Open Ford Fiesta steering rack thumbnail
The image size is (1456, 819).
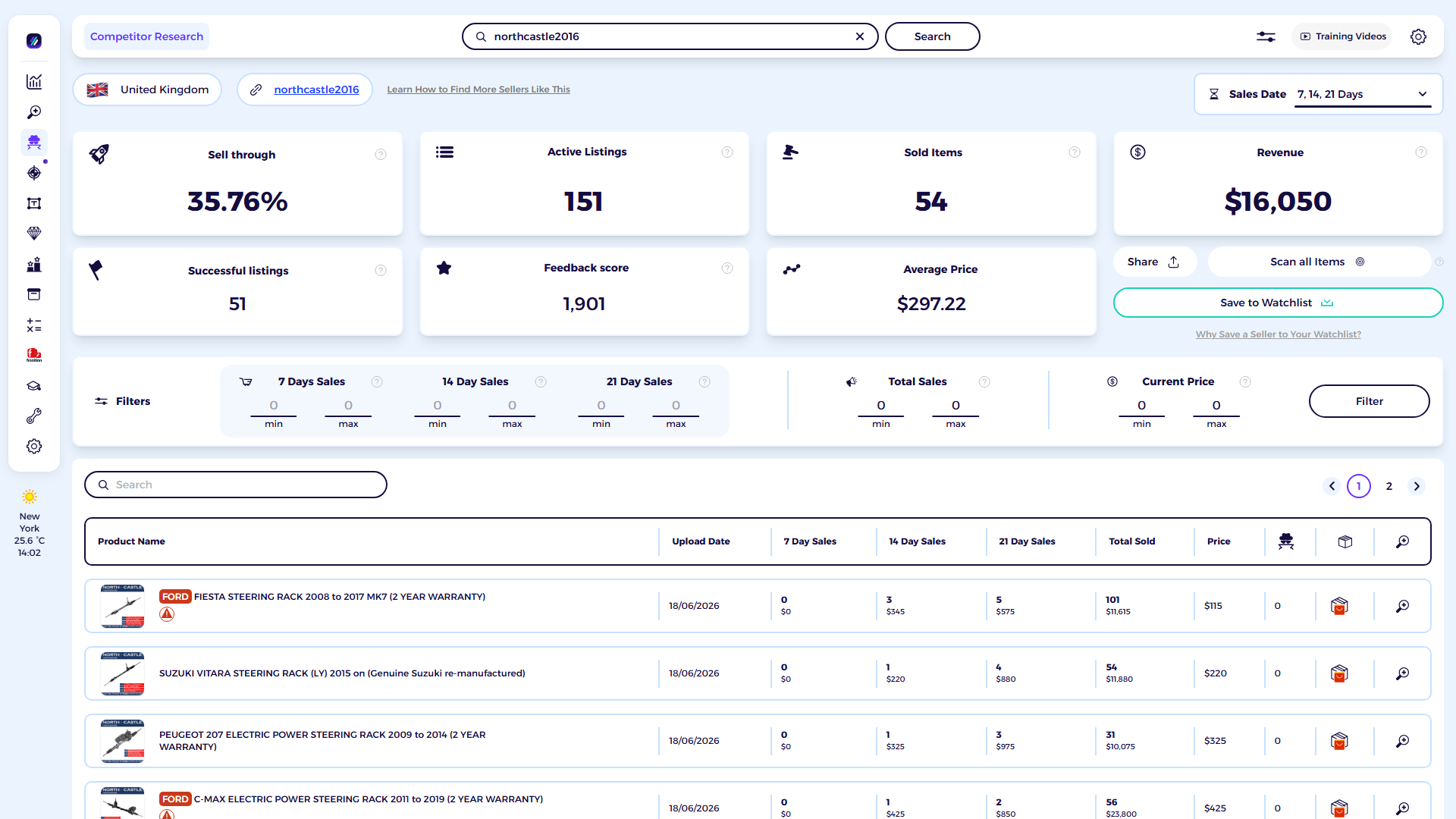(122, 606)
